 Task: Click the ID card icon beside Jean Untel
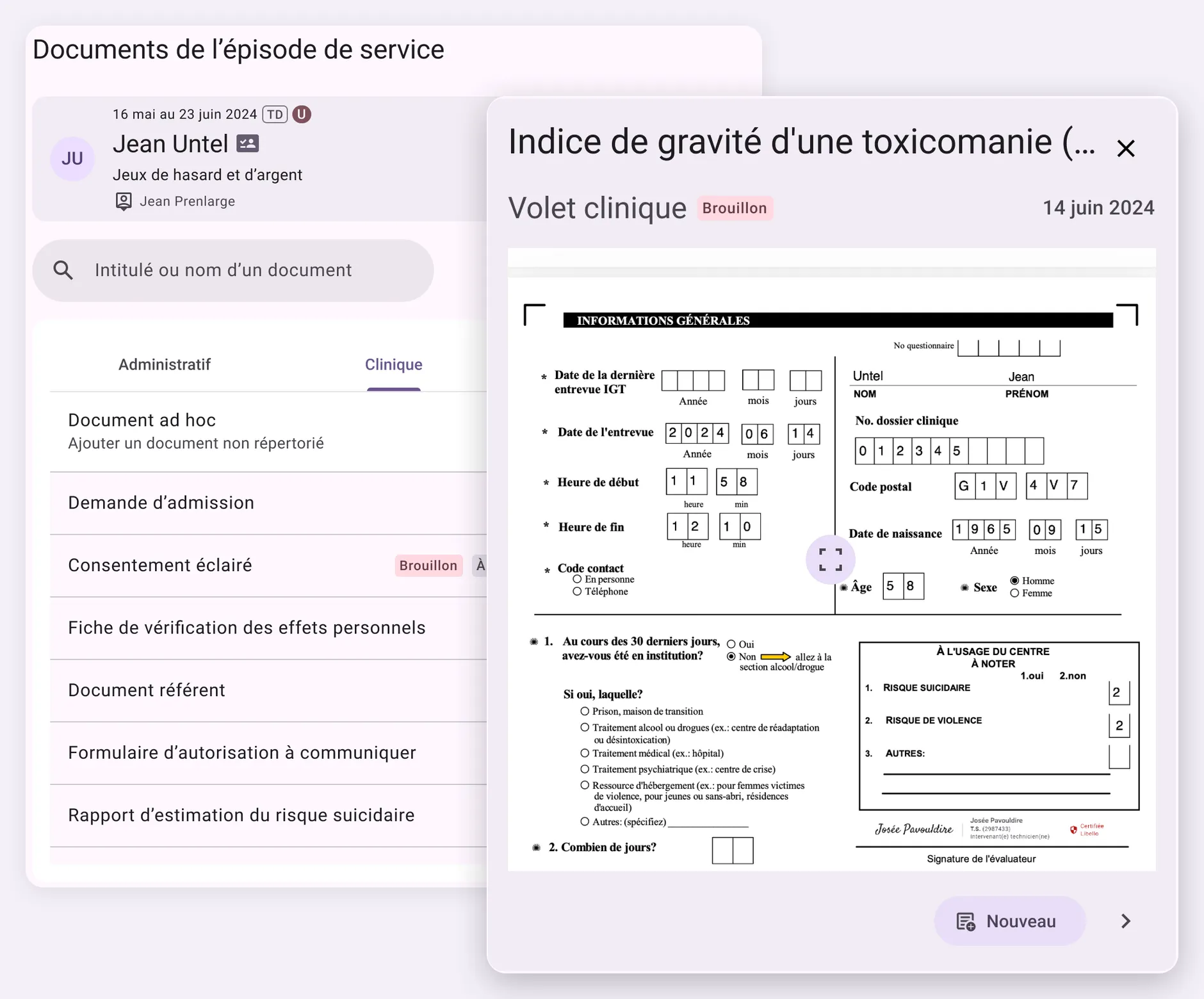coord(247,143)
